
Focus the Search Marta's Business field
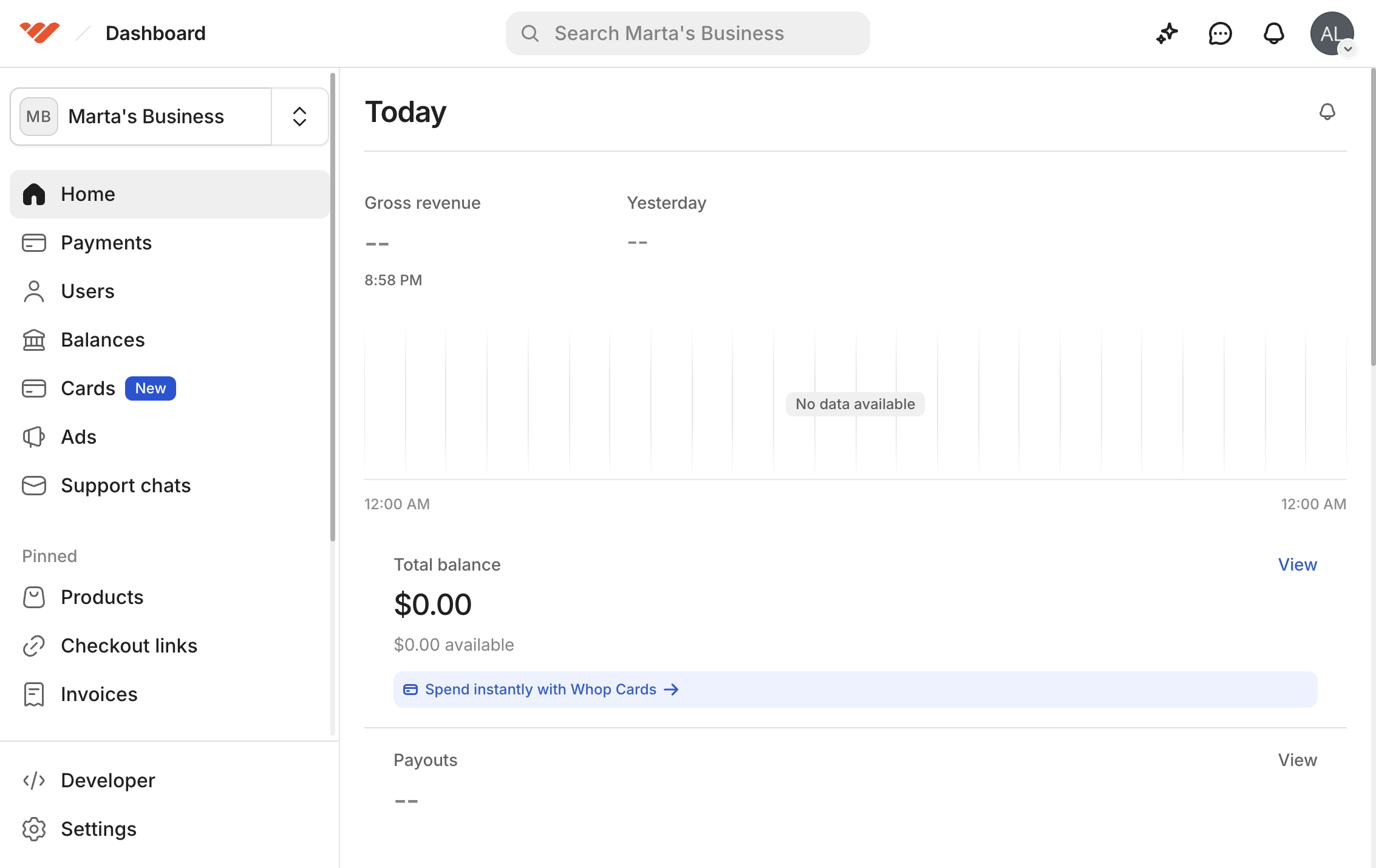tap(687, 33)
